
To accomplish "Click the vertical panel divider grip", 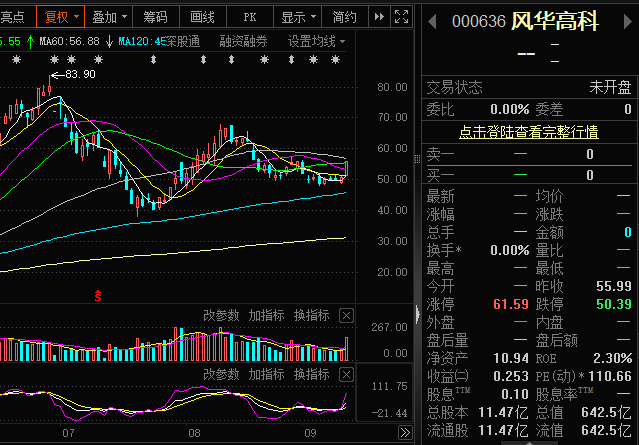I will tap(417, 159).
